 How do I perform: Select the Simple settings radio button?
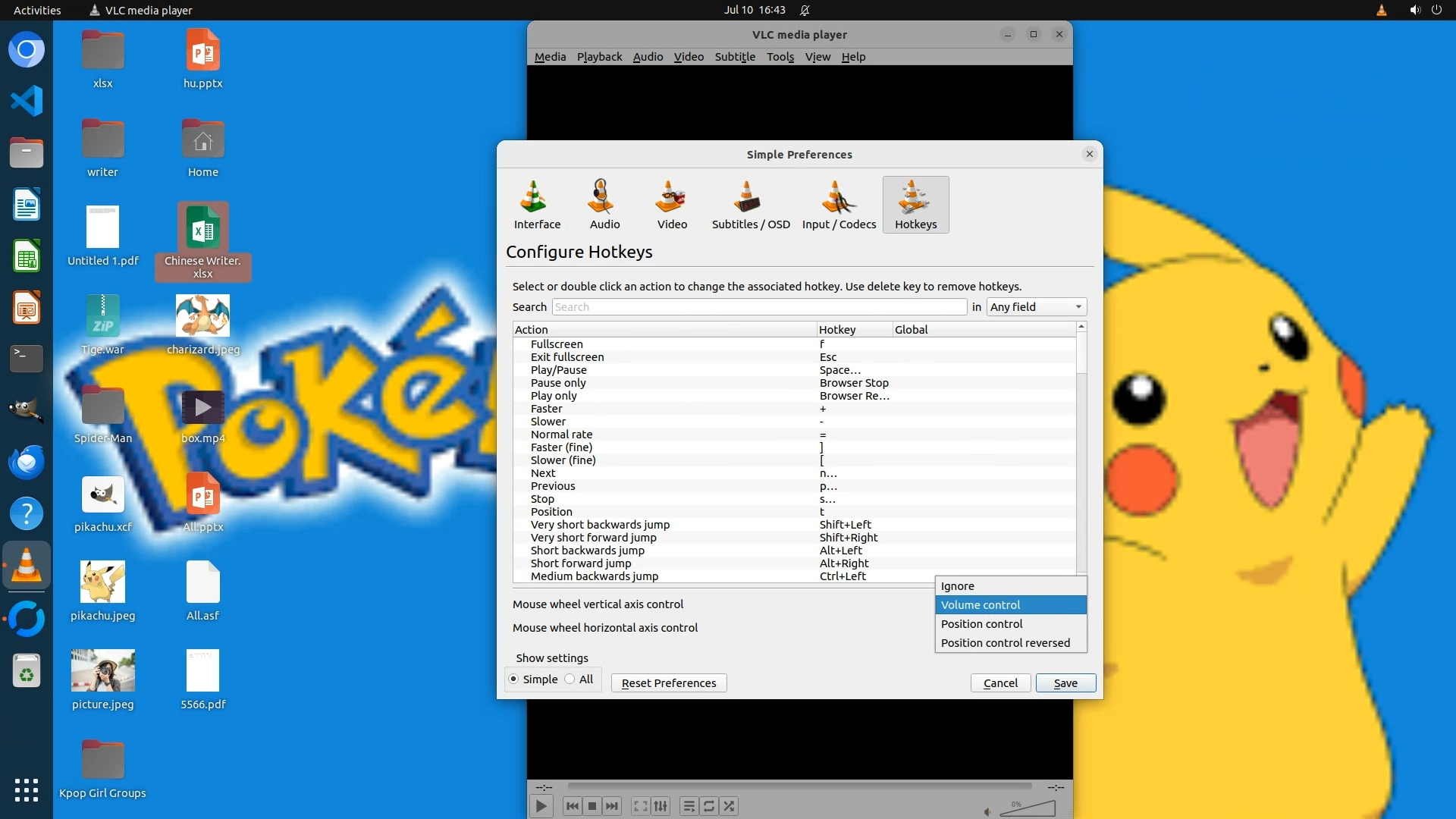514,679
